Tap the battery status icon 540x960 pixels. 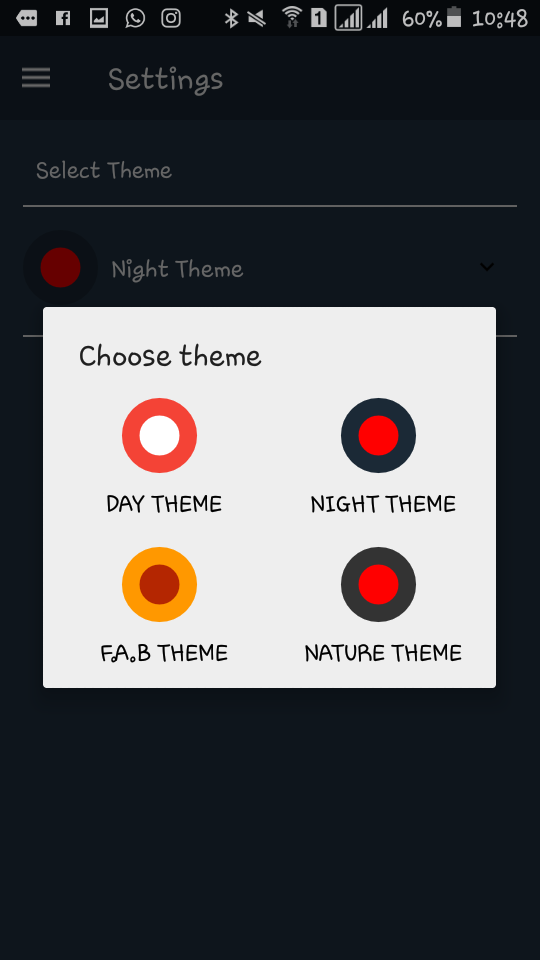[454, 17]
